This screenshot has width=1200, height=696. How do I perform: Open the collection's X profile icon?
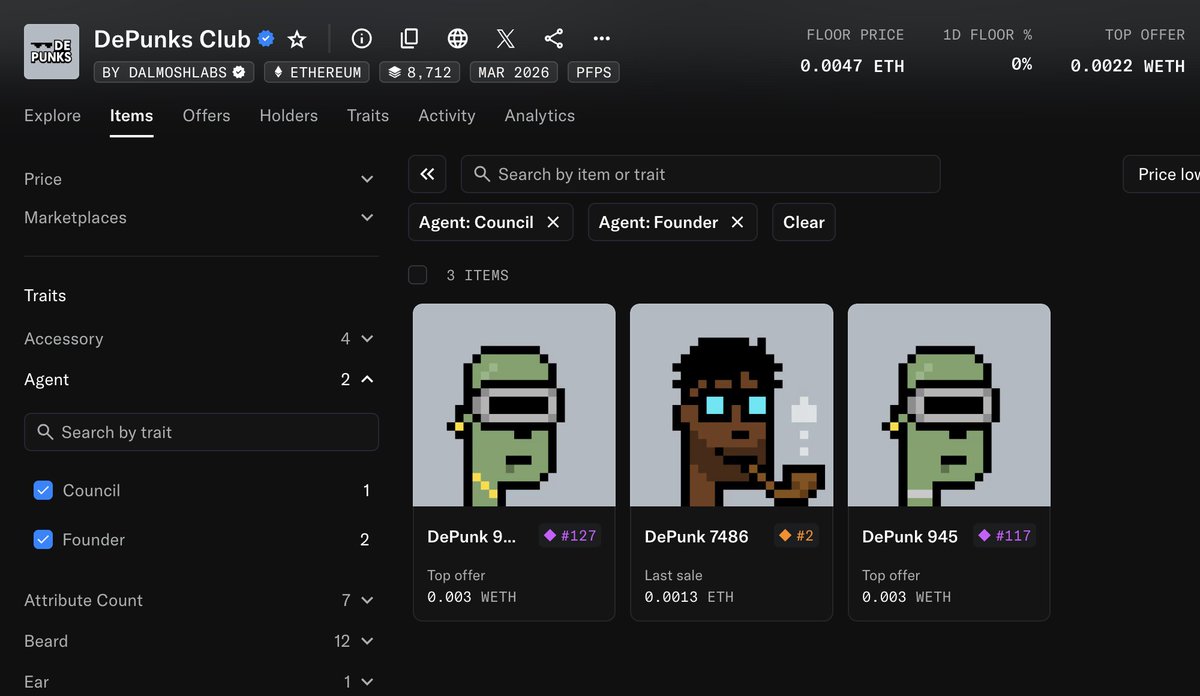(506, 39)
